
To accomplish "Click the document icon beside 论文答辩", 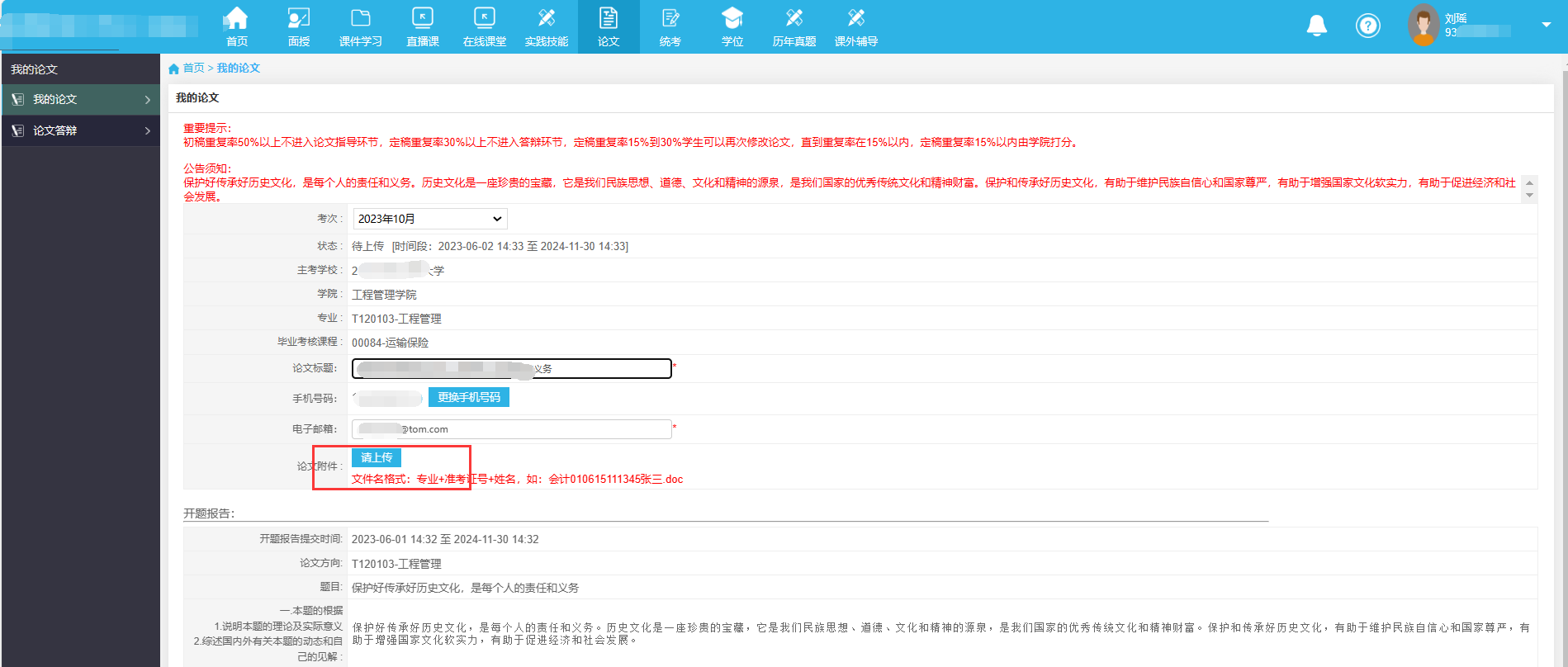I will coord(17,130).
